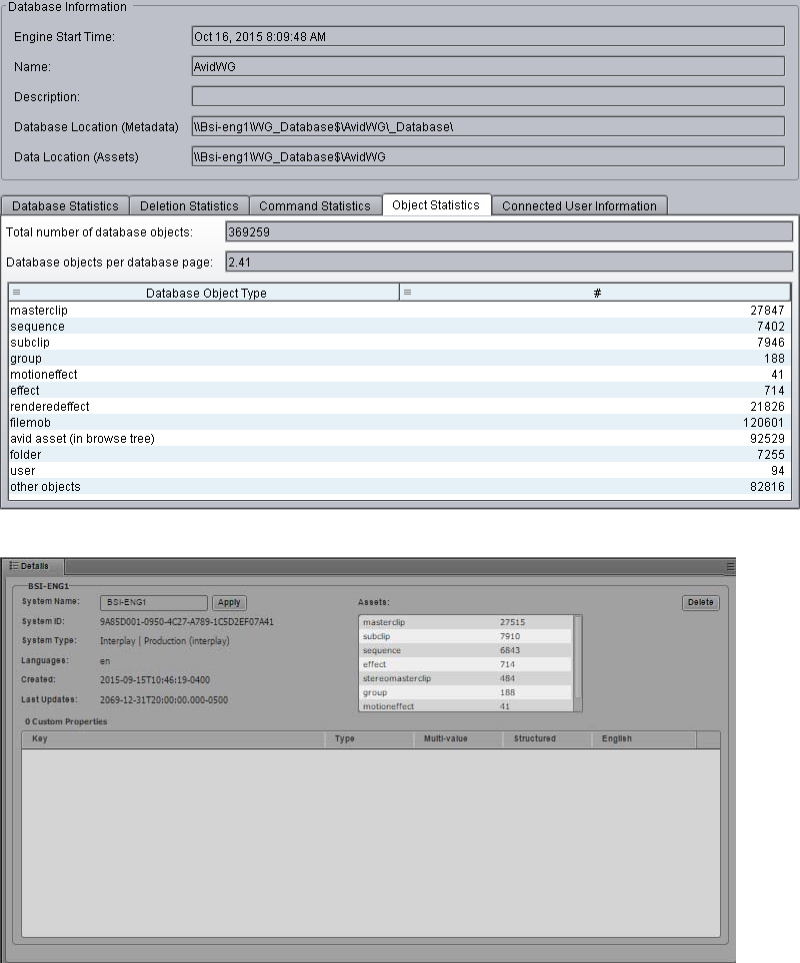The image size is (800, 963).
Task: Select the subclip row in object table
Action: (400, 342)
